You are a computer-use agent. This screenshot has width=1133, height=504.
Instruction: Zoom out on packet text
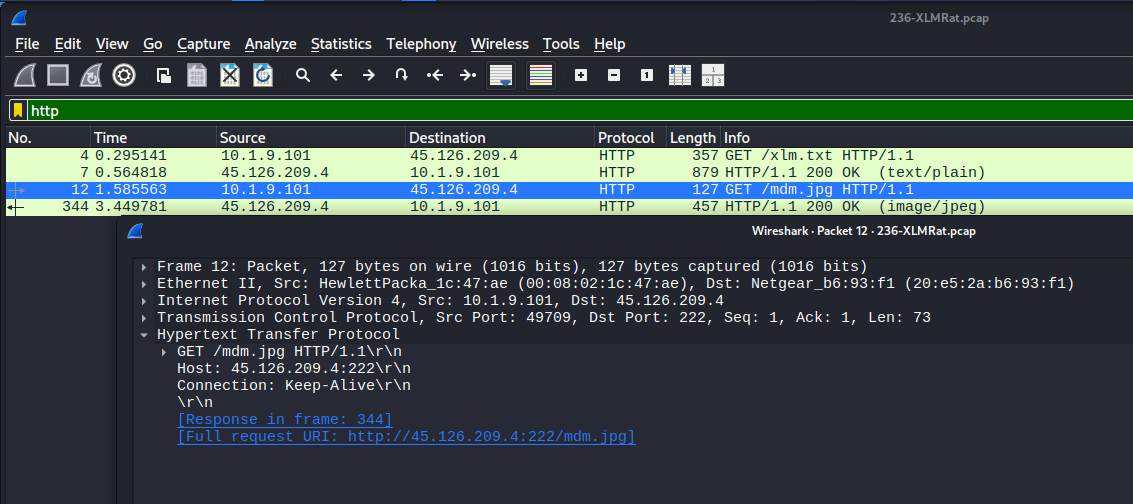coord(613,75)
